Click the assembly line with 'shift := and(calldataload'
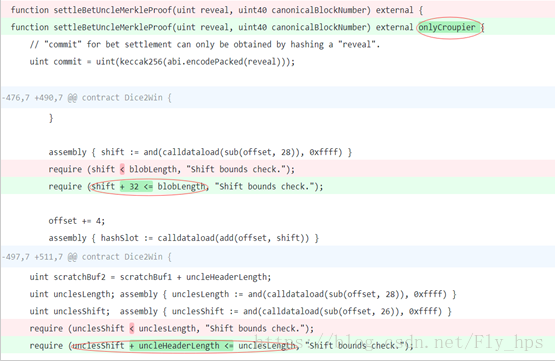Image resolution: width=555 pixels, height=362 pixels. [200, 152]
